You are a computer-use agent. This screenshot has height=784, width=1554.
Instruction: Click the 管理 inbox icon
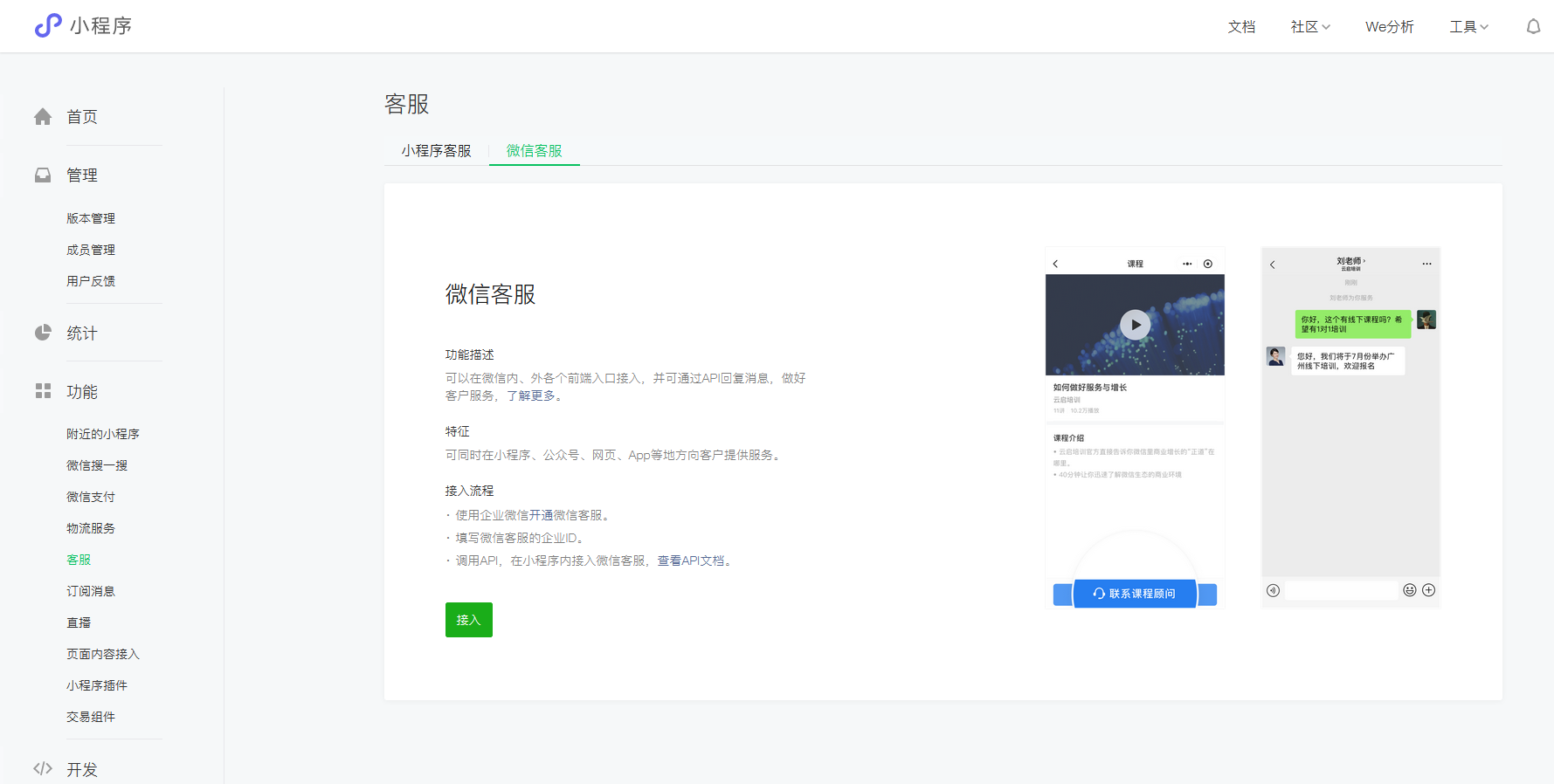tap(43, 175)
